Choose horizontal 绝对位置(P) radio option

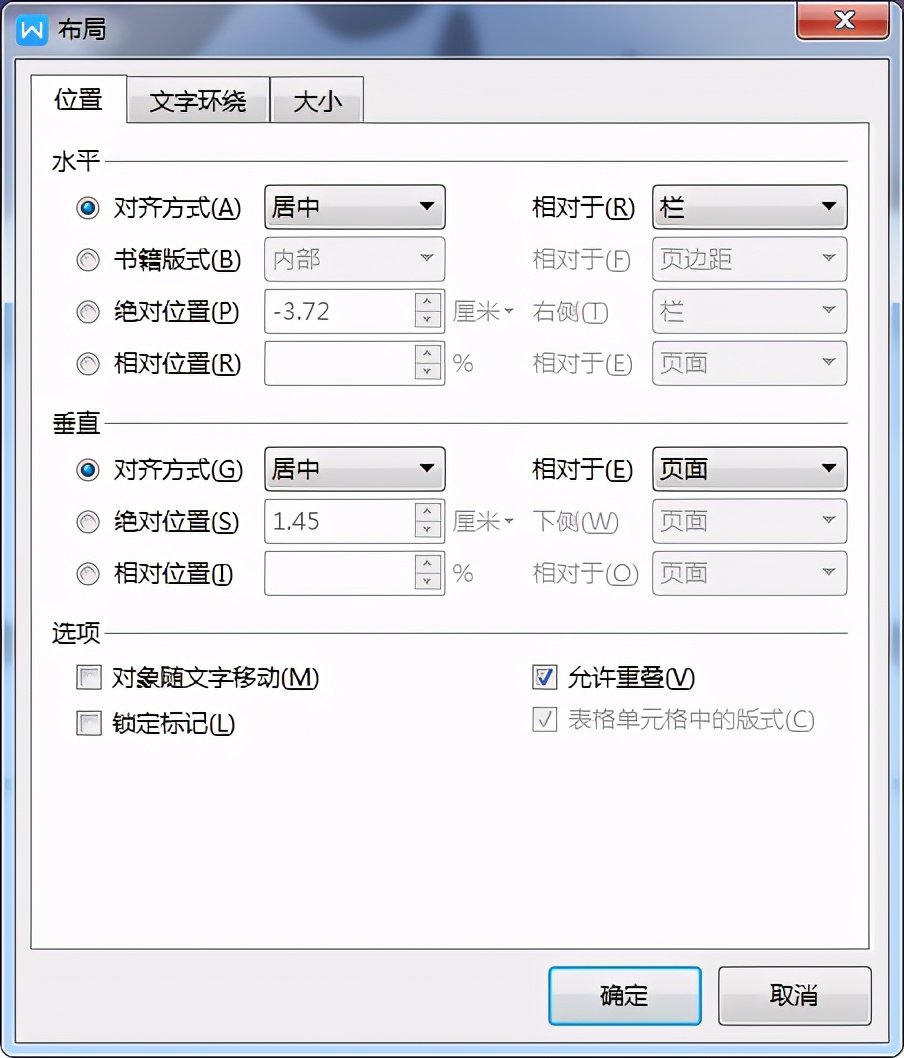click(x=88, y=312)
